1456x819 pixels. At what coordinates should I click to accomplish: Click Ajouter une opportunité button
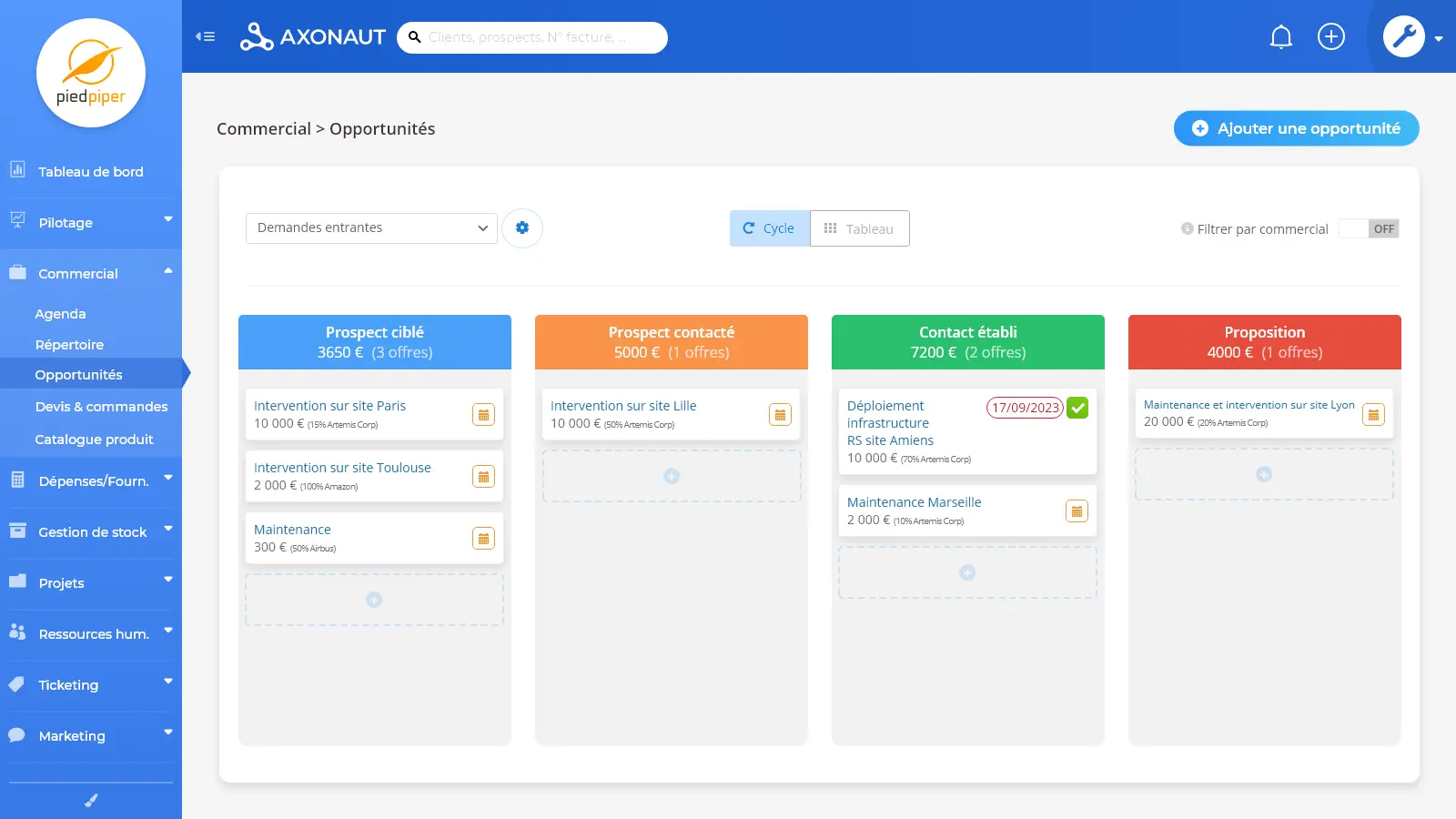1296,128
